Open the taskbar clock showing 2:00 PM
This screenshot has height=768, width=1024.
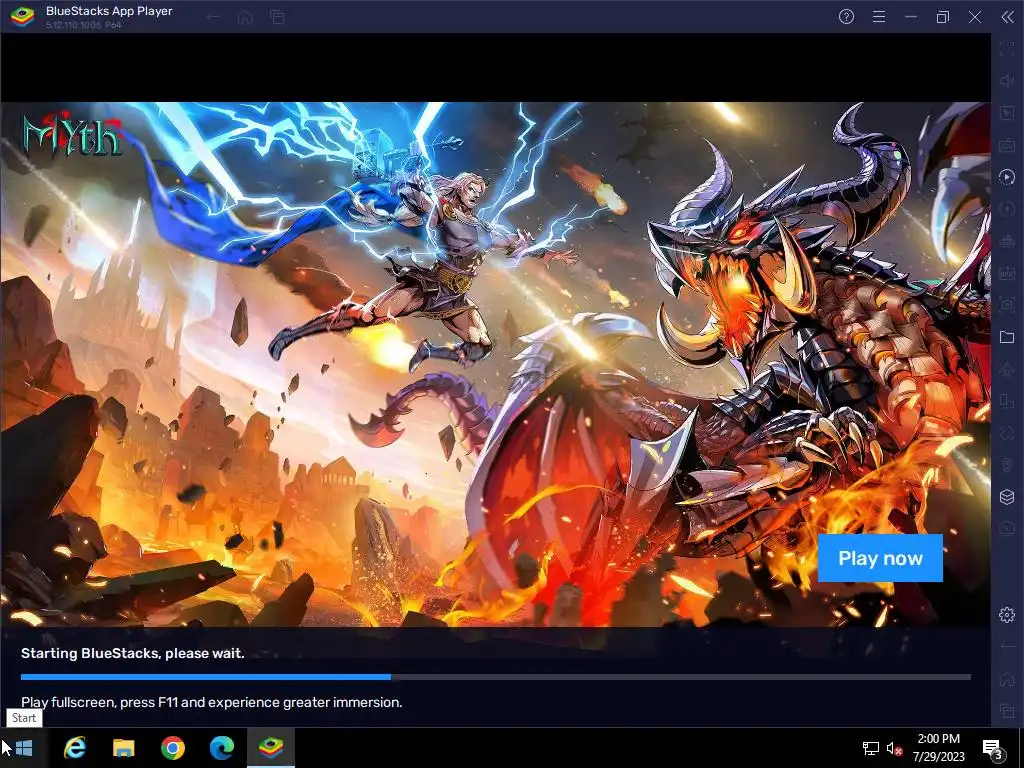click(938, 748)
